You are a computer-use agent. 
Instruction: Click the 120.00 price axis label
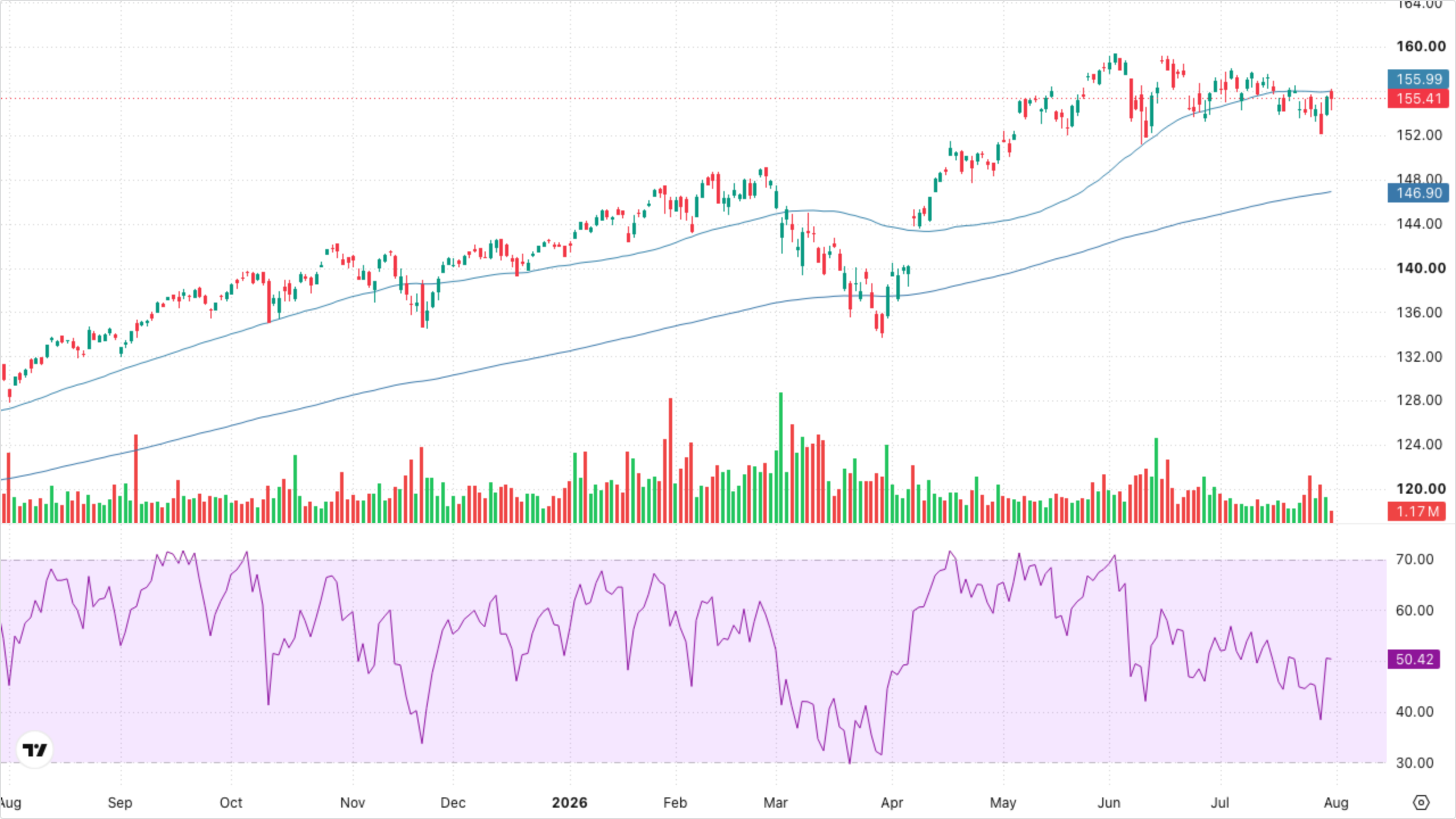[1421, 489]
